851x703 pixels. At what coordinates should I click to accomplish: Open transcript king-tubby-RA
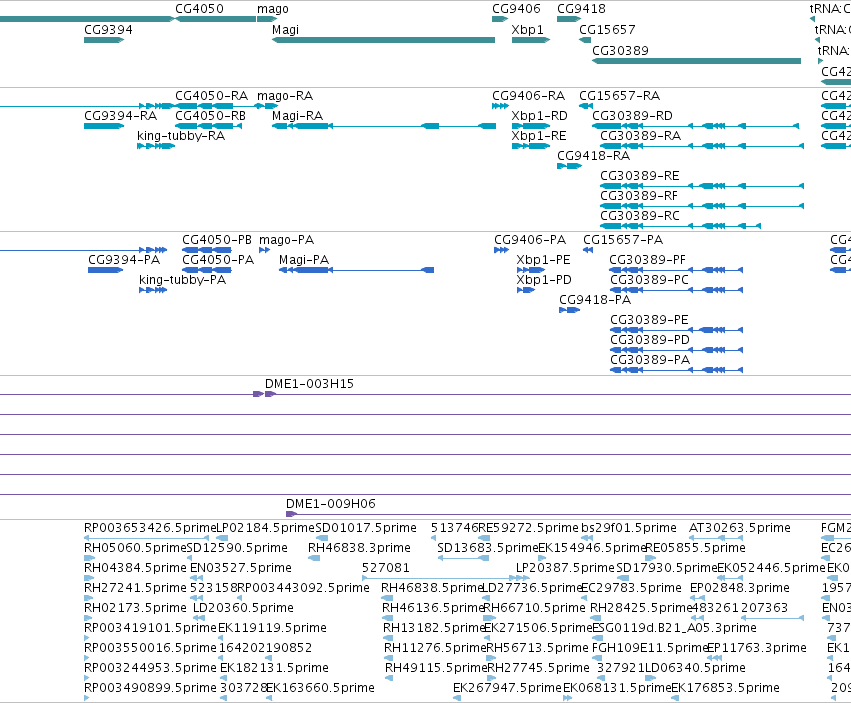181,136
